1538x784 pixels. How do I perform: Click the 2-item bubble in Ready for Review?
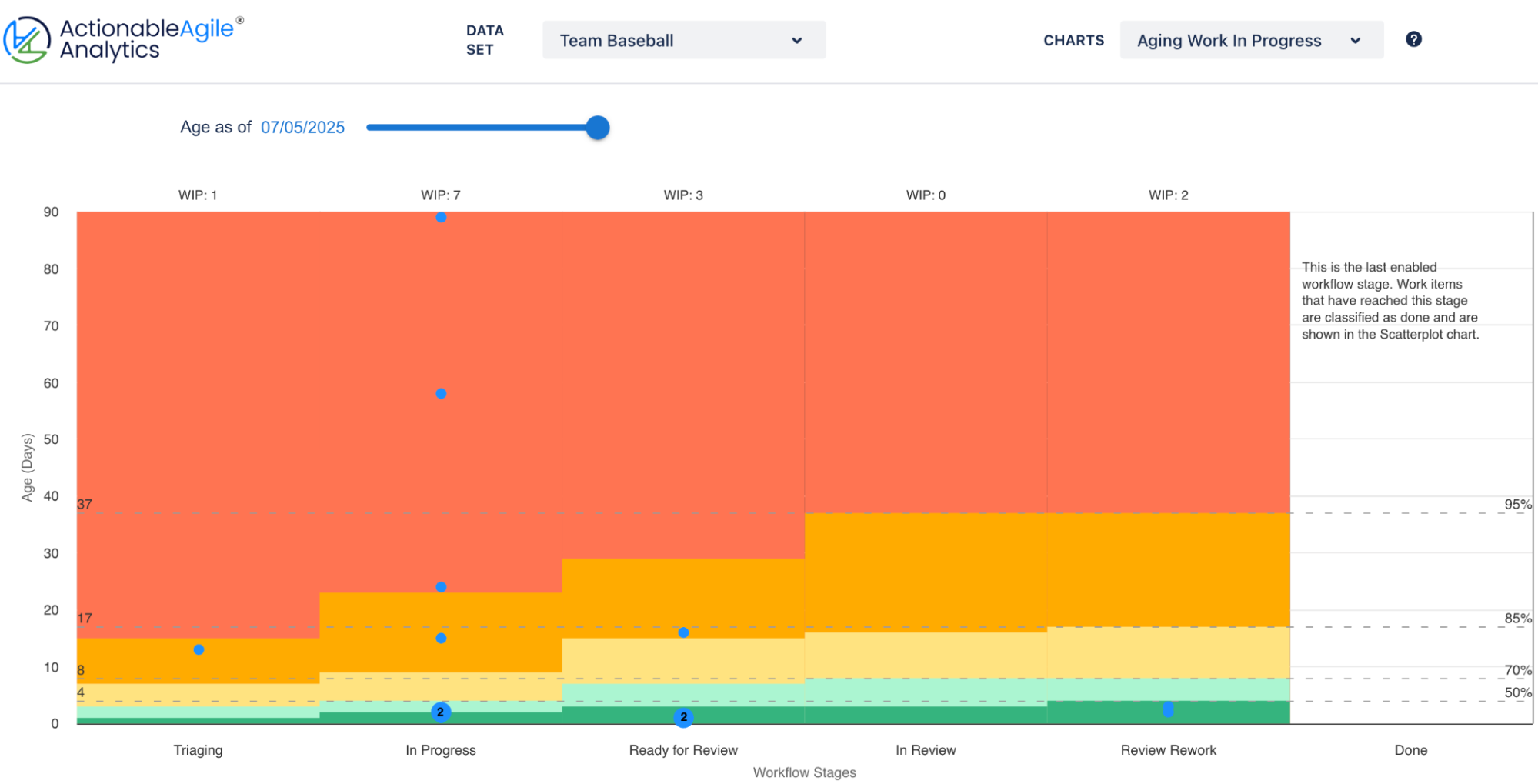(x=683, y=717)
